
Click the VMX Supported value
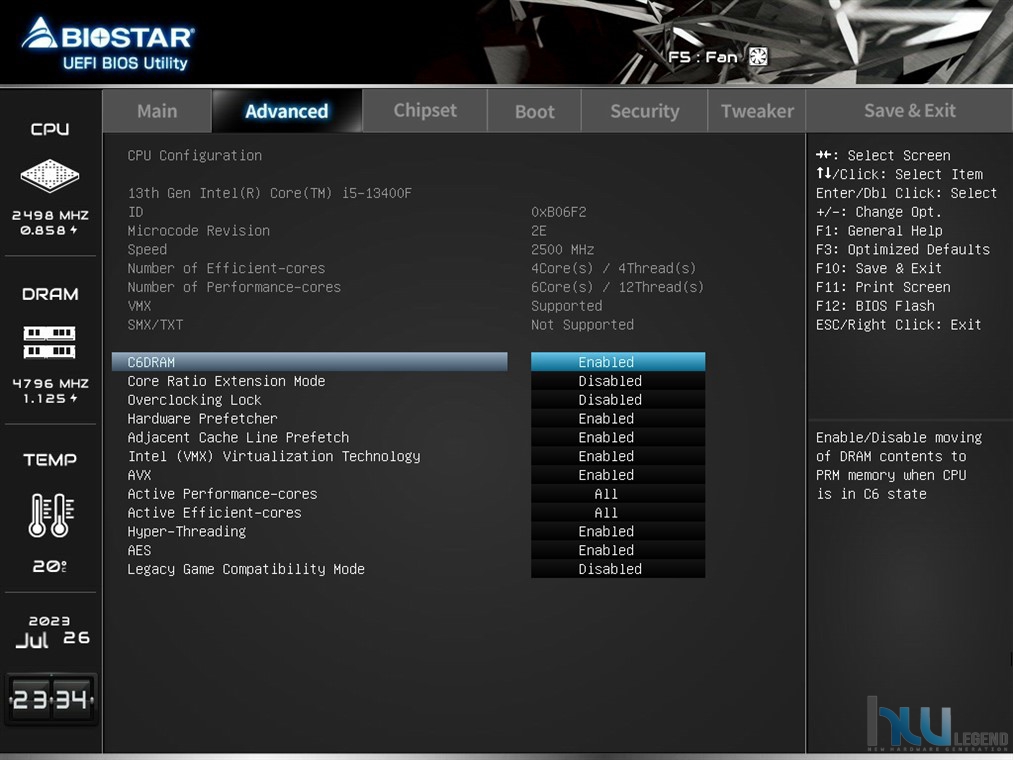(x=567, y=306)
